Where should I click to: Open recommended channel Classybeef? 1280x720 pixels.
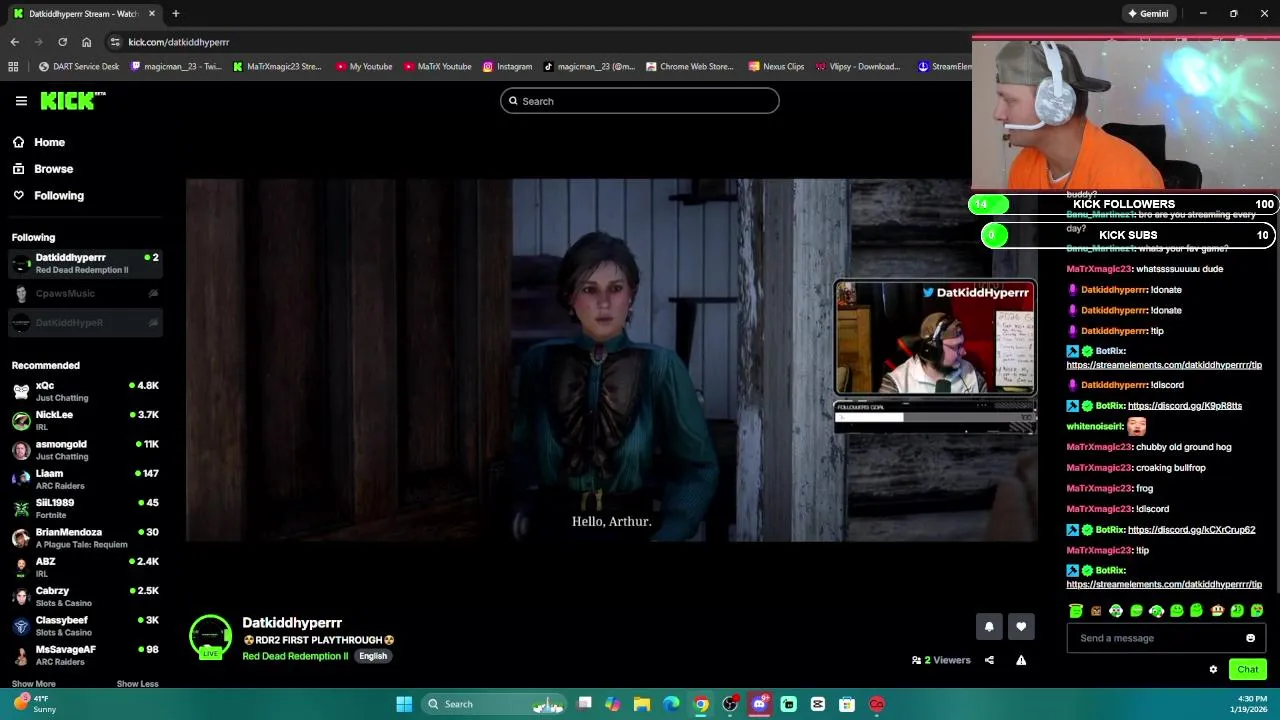[85, 626]
